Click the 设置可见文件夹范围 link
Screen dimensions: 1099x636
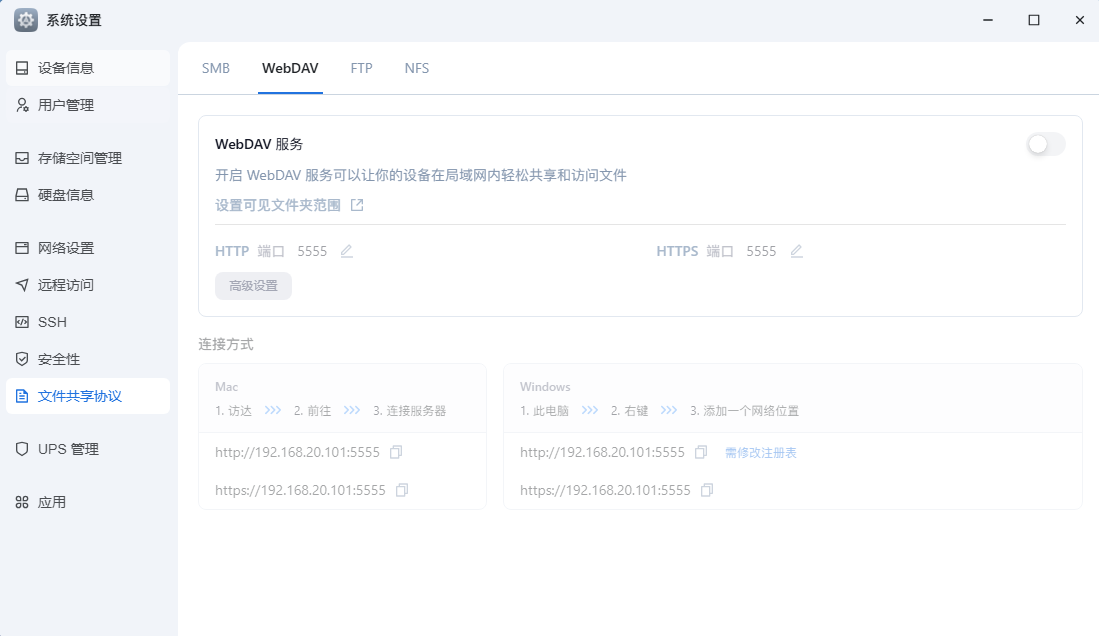278,205
